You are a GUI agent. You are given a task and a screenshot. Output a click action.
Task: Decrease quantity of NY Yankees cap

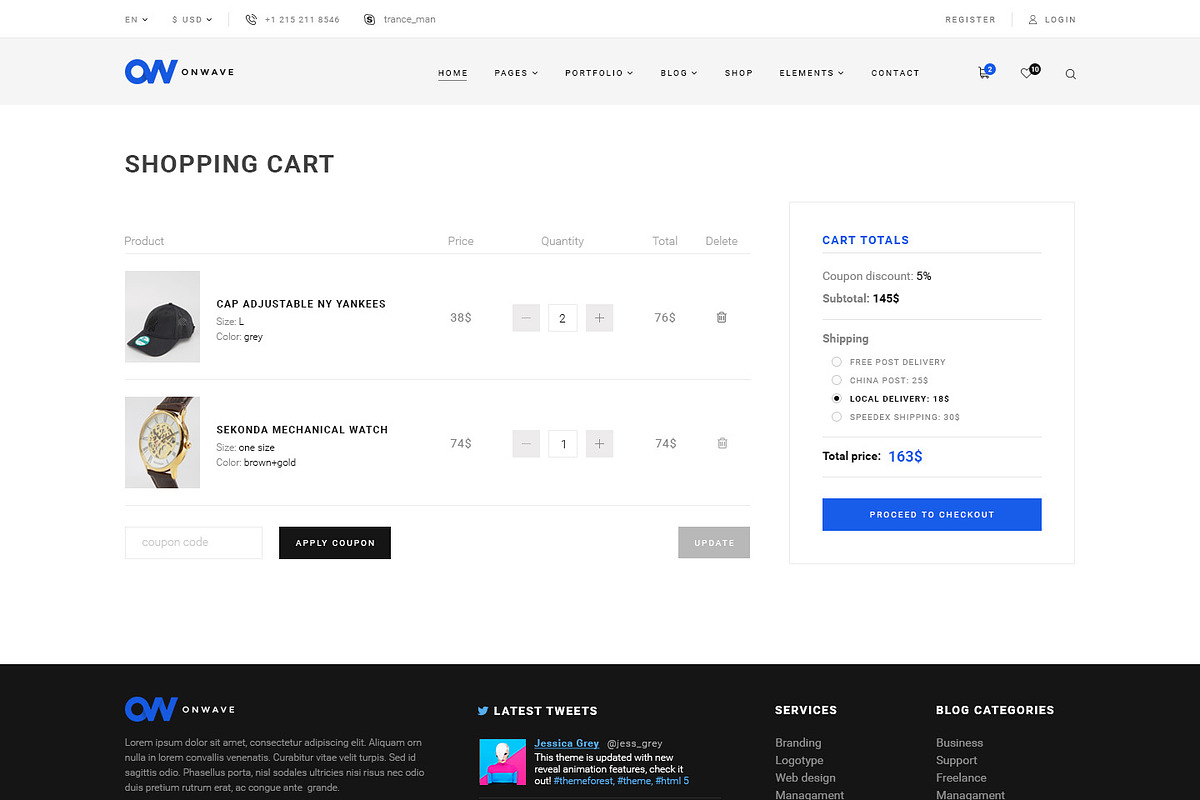coord(526,318)
